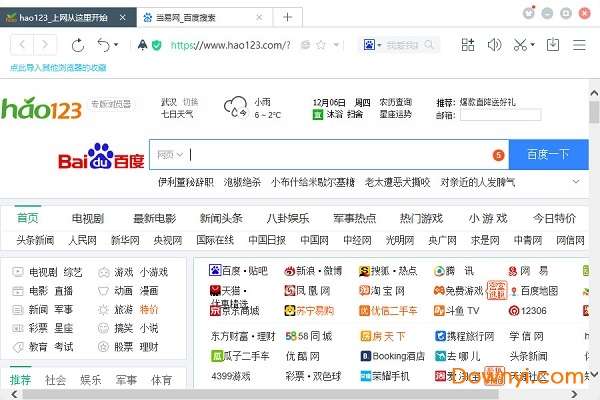Click the 苏宁易购 icon

point(290,310)
